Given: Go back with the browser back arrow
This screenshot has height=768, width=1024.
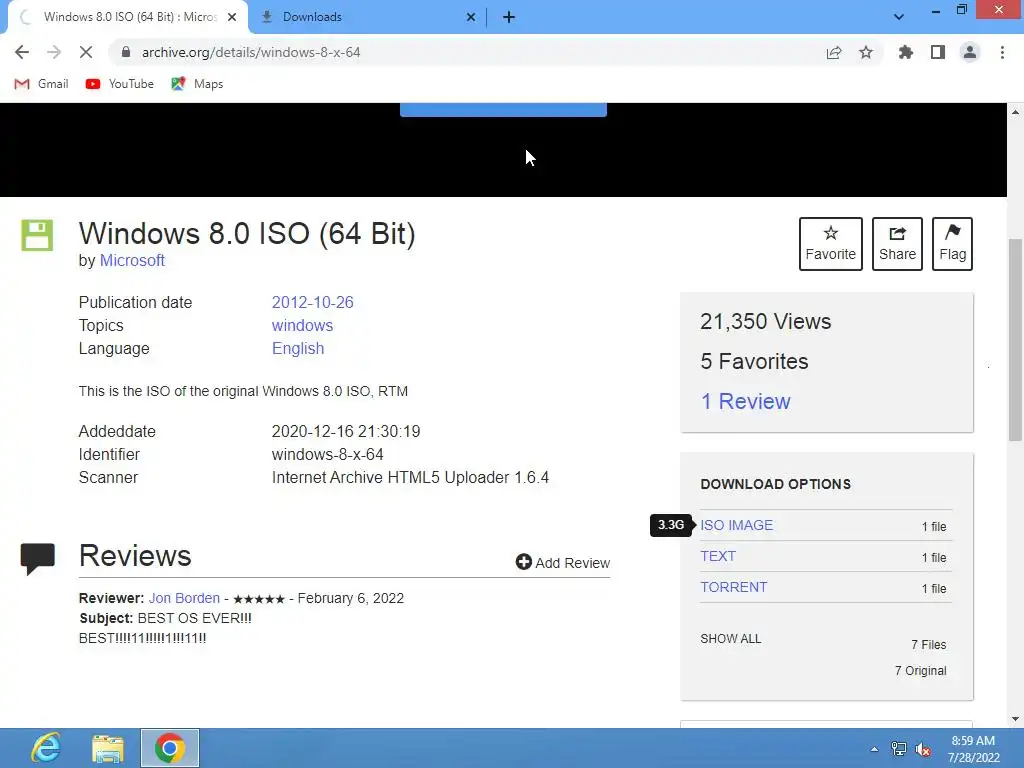Looking at the screenshot, I should pos(22,52).
